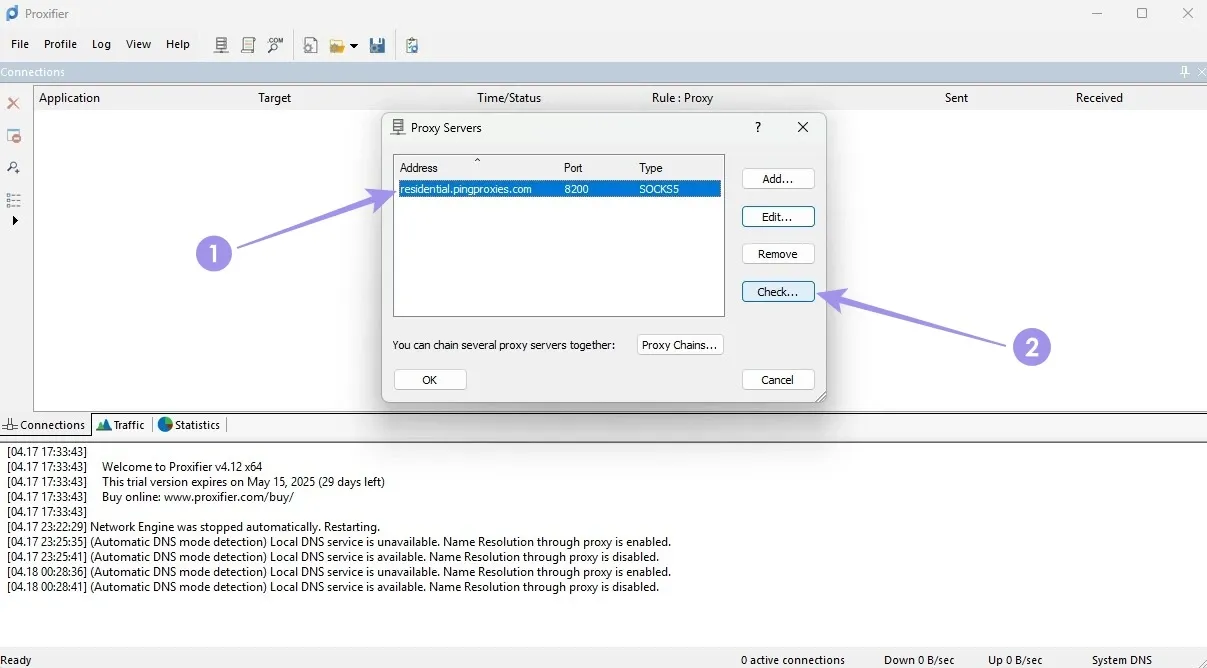Click the new profile page icon
This screenshot has height=668, width=1207.
(x=311, y=45)
